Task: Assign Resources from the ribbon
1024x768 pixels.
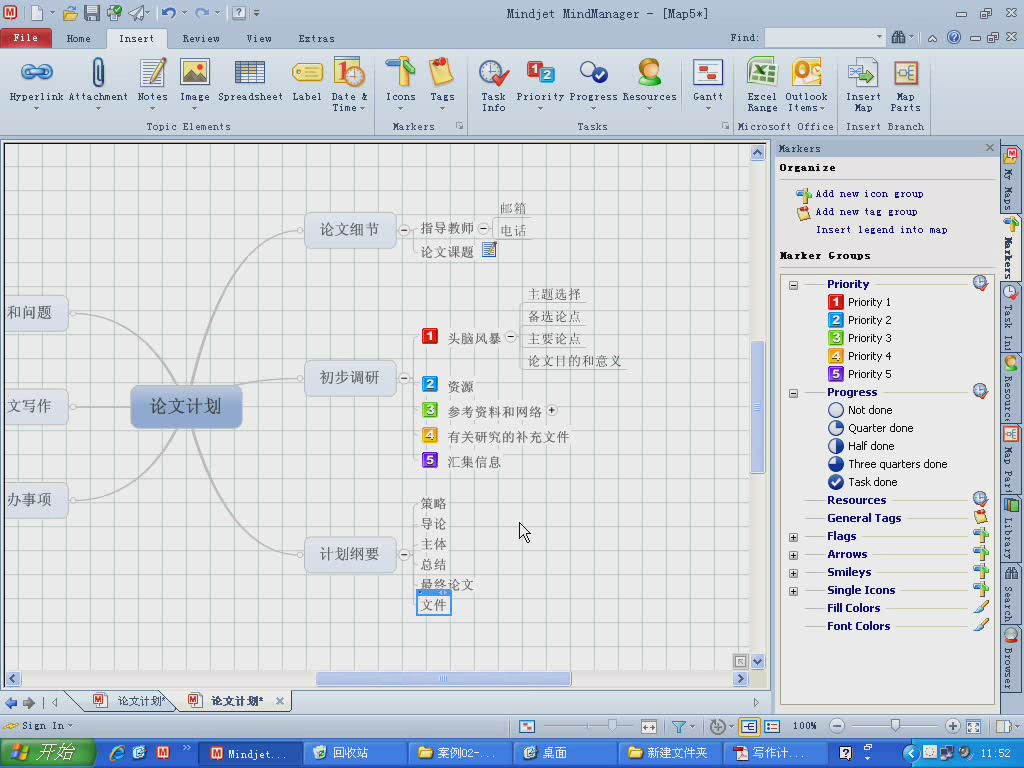Action: click(x=649, y=83)
